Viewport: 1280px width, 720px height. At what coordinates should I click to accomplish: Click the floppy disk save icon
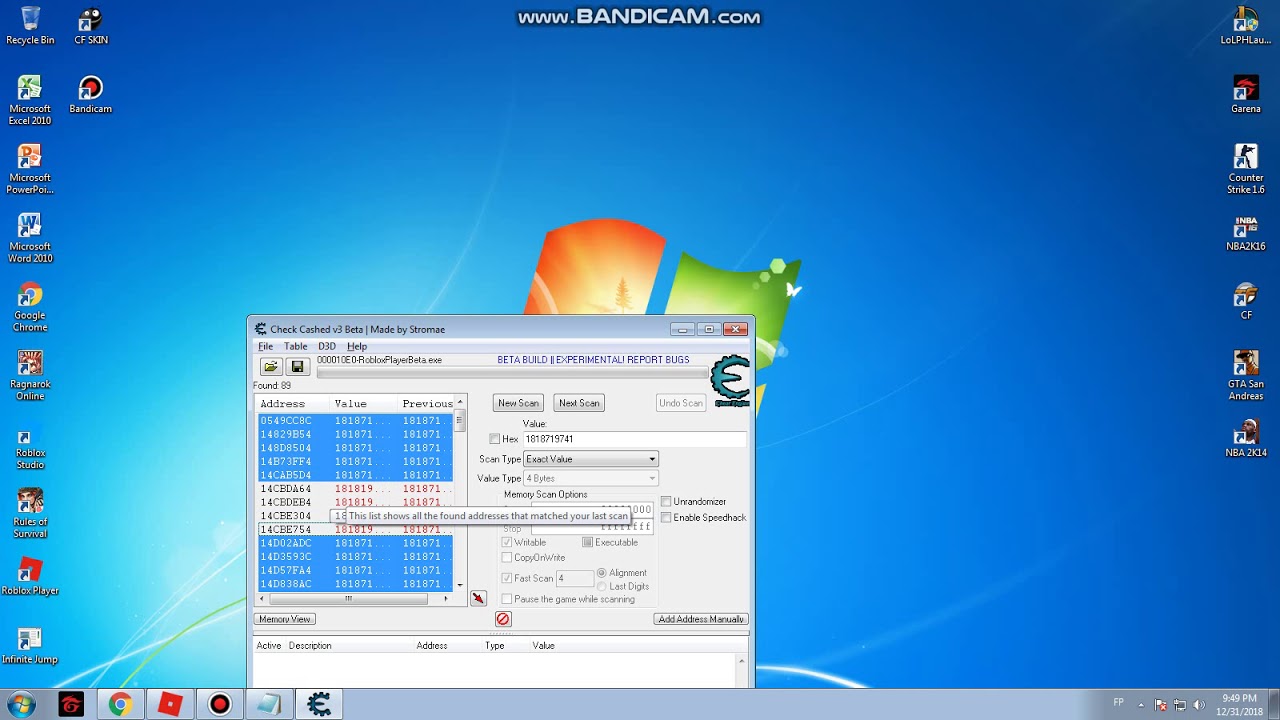coord(297,367)
